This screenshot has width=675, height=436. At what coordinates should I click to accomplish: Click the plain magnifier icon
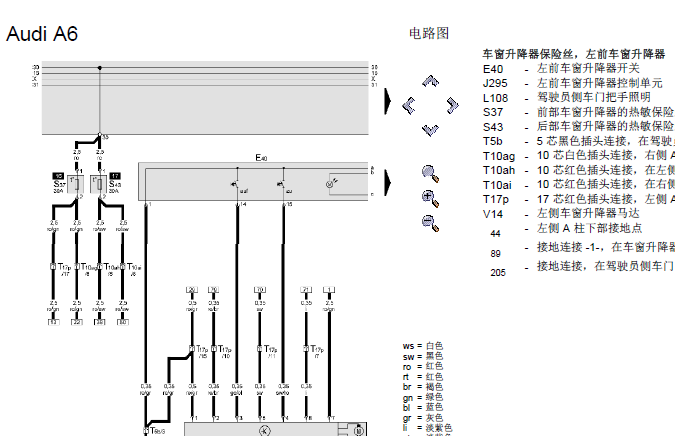pos(430,173)
